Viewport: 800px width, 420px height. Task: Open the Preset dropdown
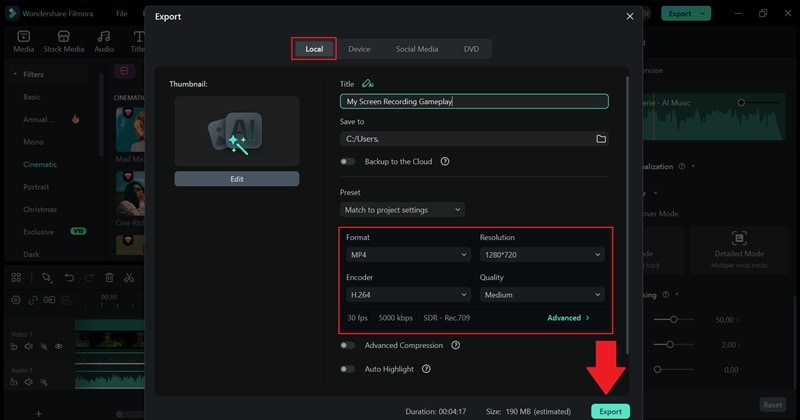pyautogui.click(x=403, y=210)
